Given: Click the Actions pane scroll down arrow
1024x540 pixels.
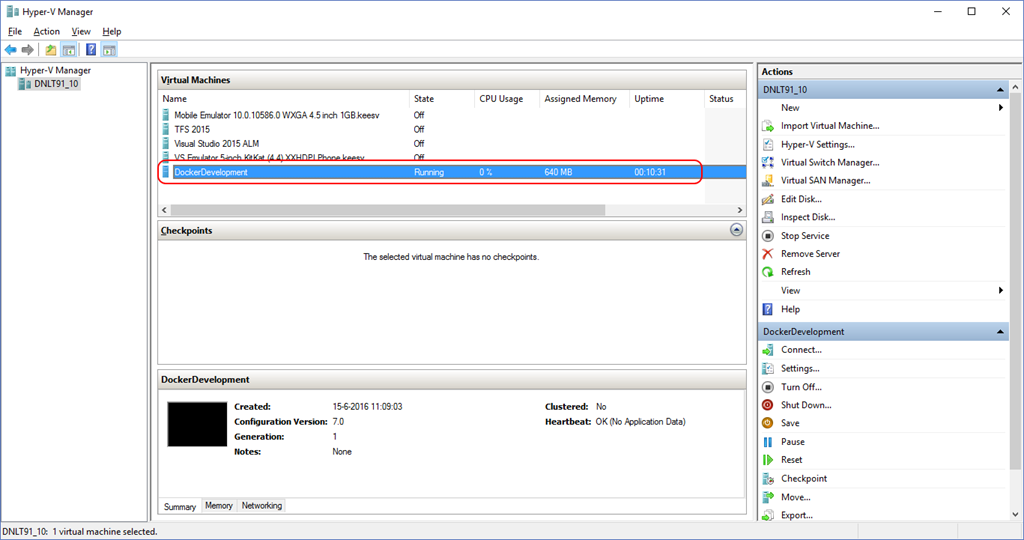Looking at the screenshot, I should pyautogui.click(x=1015, y=515).
